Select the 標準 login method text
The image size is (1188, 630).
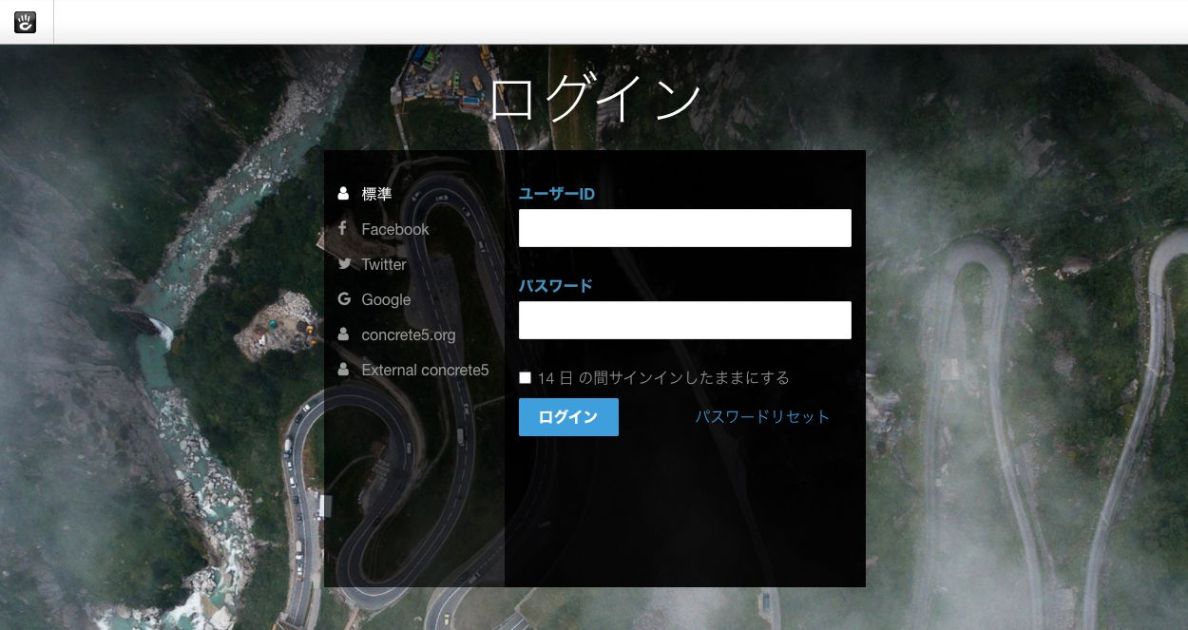tap(377, 194)
